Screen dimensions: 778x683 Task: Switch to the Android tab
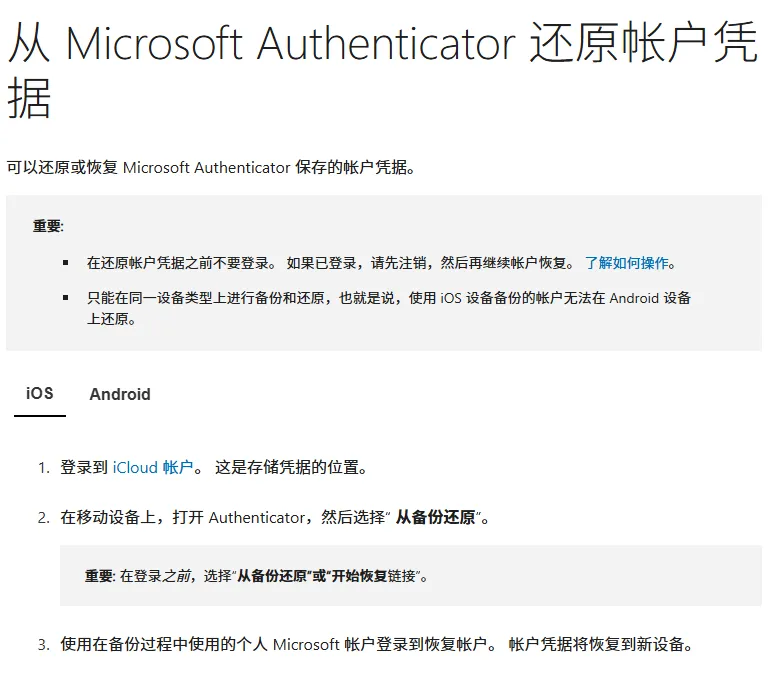tap(120, 394)
